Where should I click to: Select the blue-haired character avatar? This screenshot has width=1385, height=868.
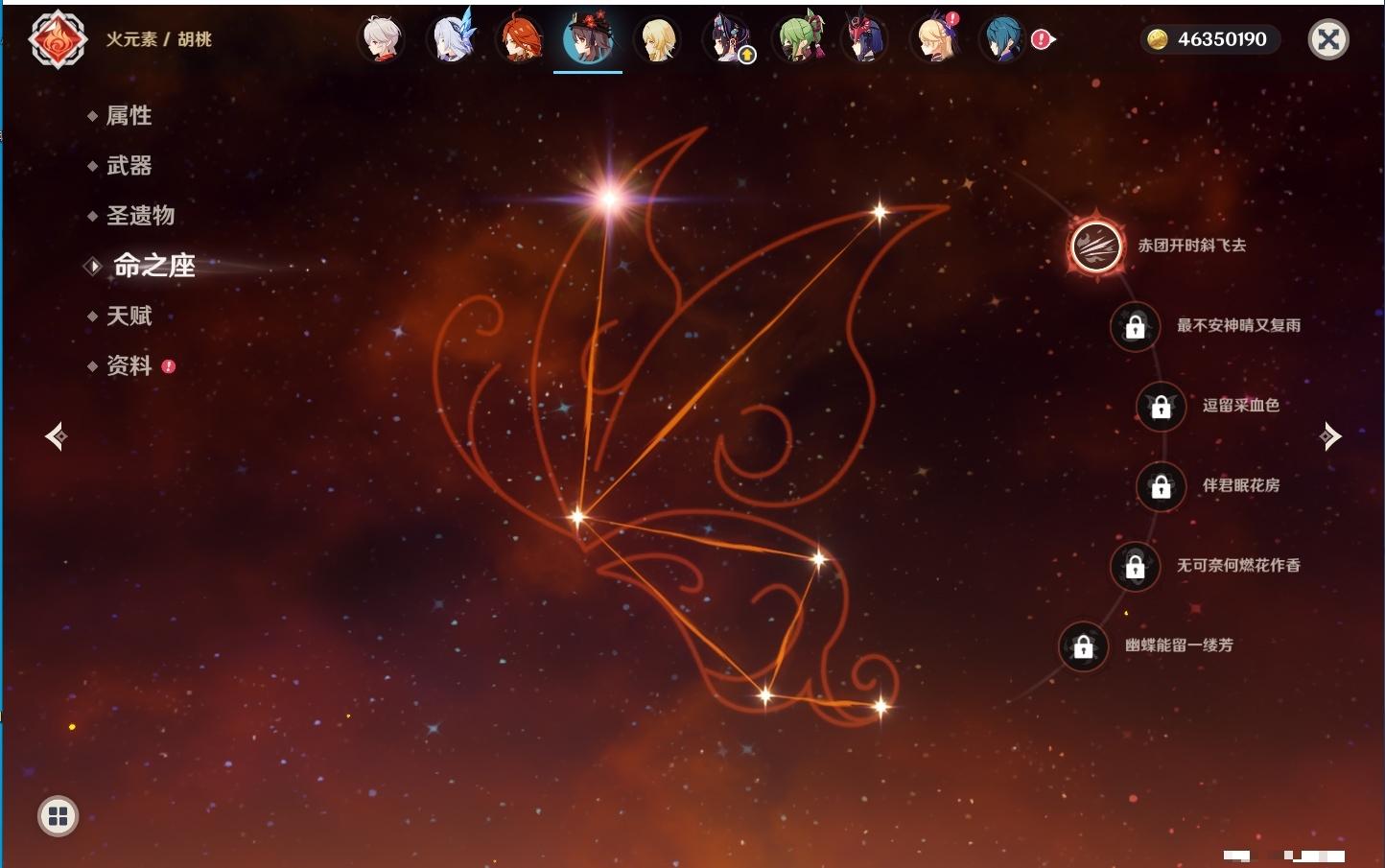(1003, 40)
